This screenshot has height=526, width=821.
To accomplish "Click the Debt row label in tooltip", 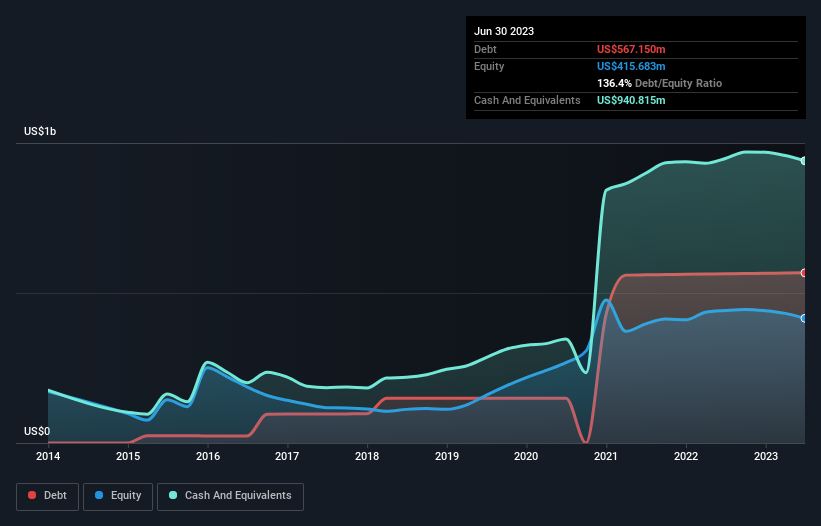I will click(485, 49).
